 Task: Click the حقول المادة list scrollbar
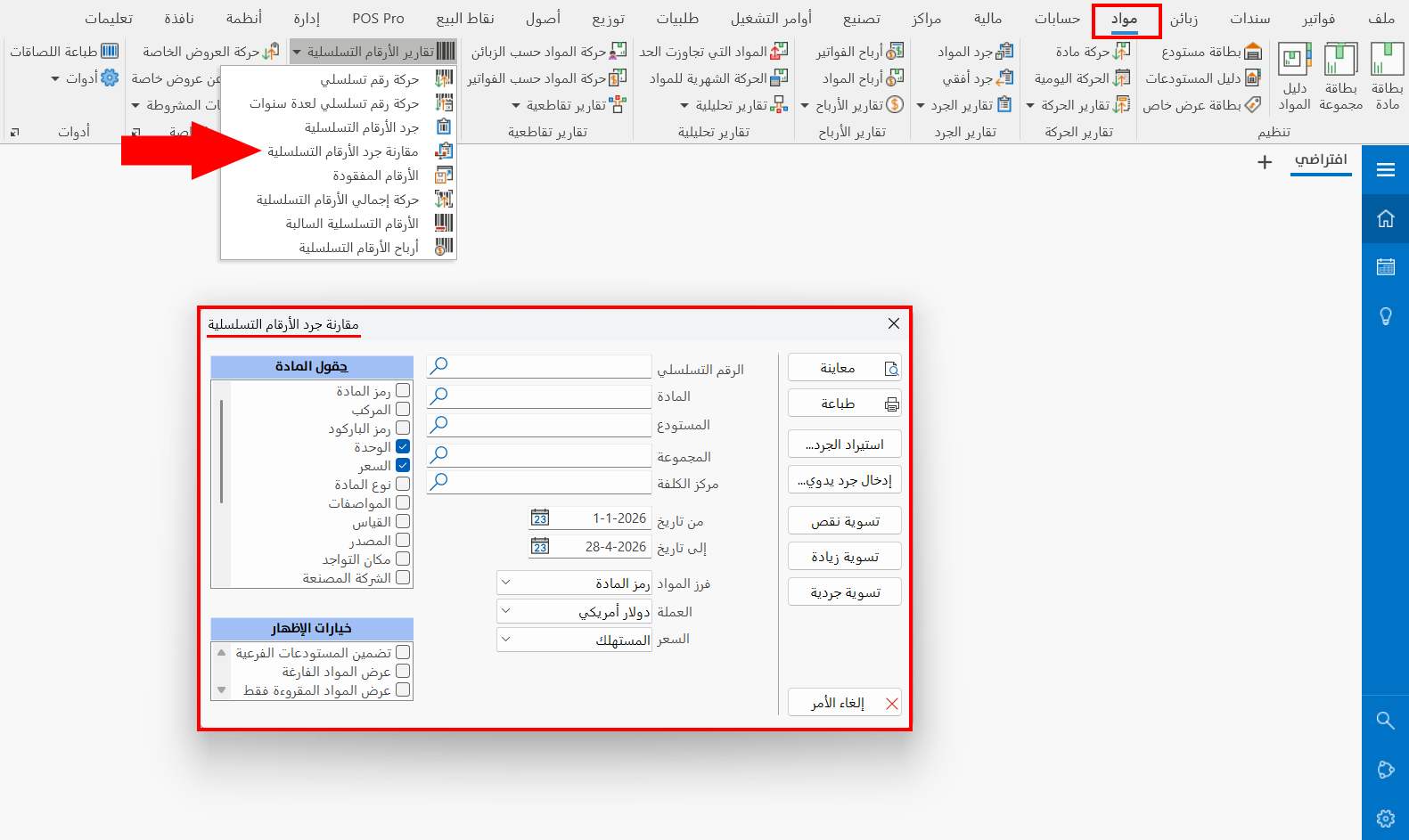click(x=221, y=452)
